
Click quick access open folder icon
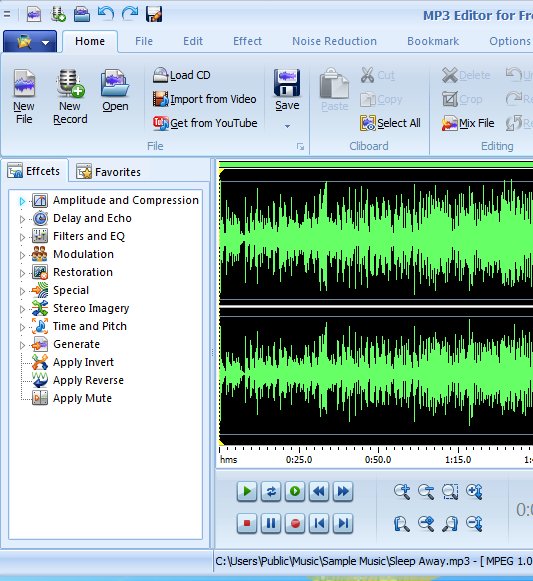point(82,14)
